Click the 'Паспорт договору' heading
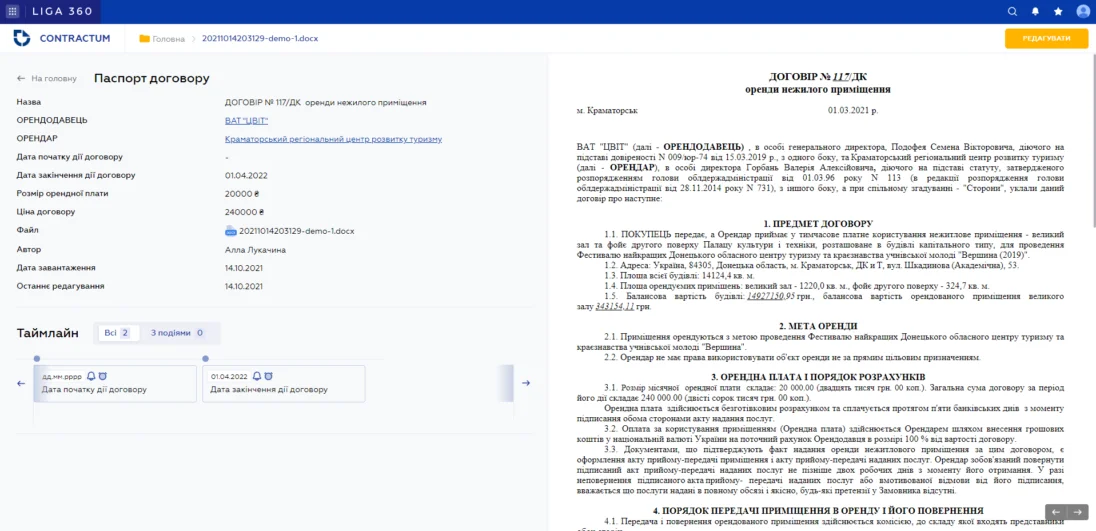The image size is (1096, 531). coord(152,78)
